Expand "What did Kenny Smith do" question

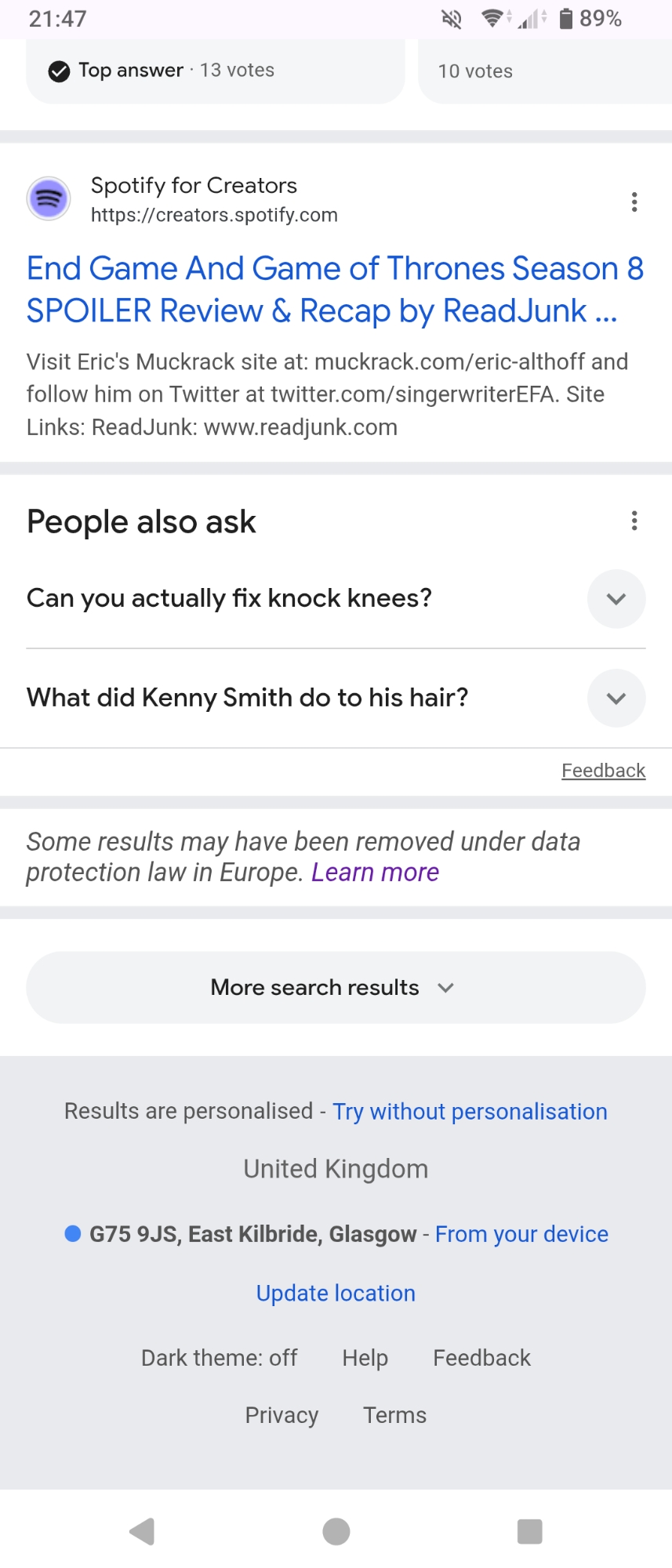(616, 699)
